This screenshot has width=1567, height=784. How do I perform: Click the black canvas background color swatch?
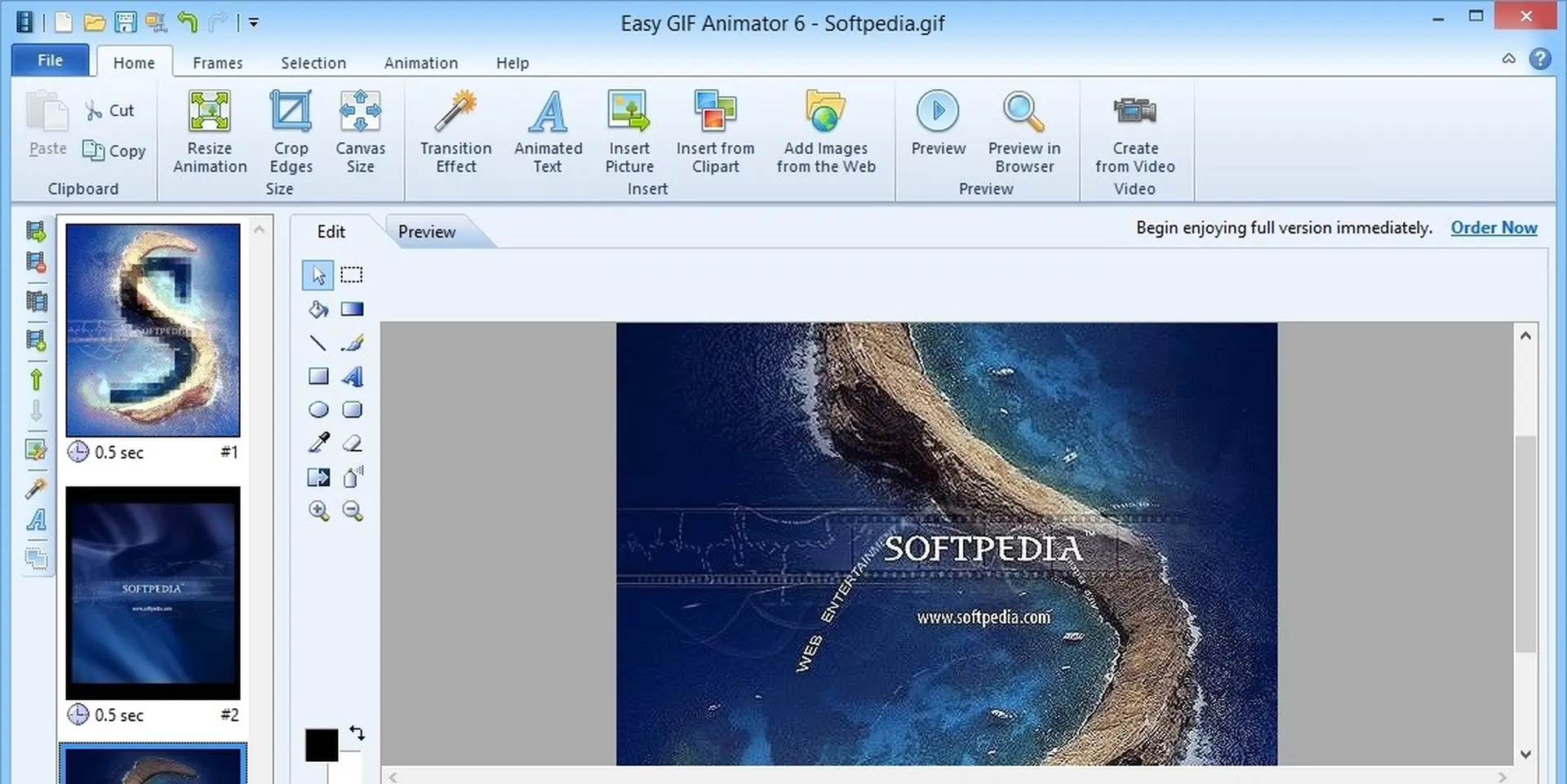(323, 743)
